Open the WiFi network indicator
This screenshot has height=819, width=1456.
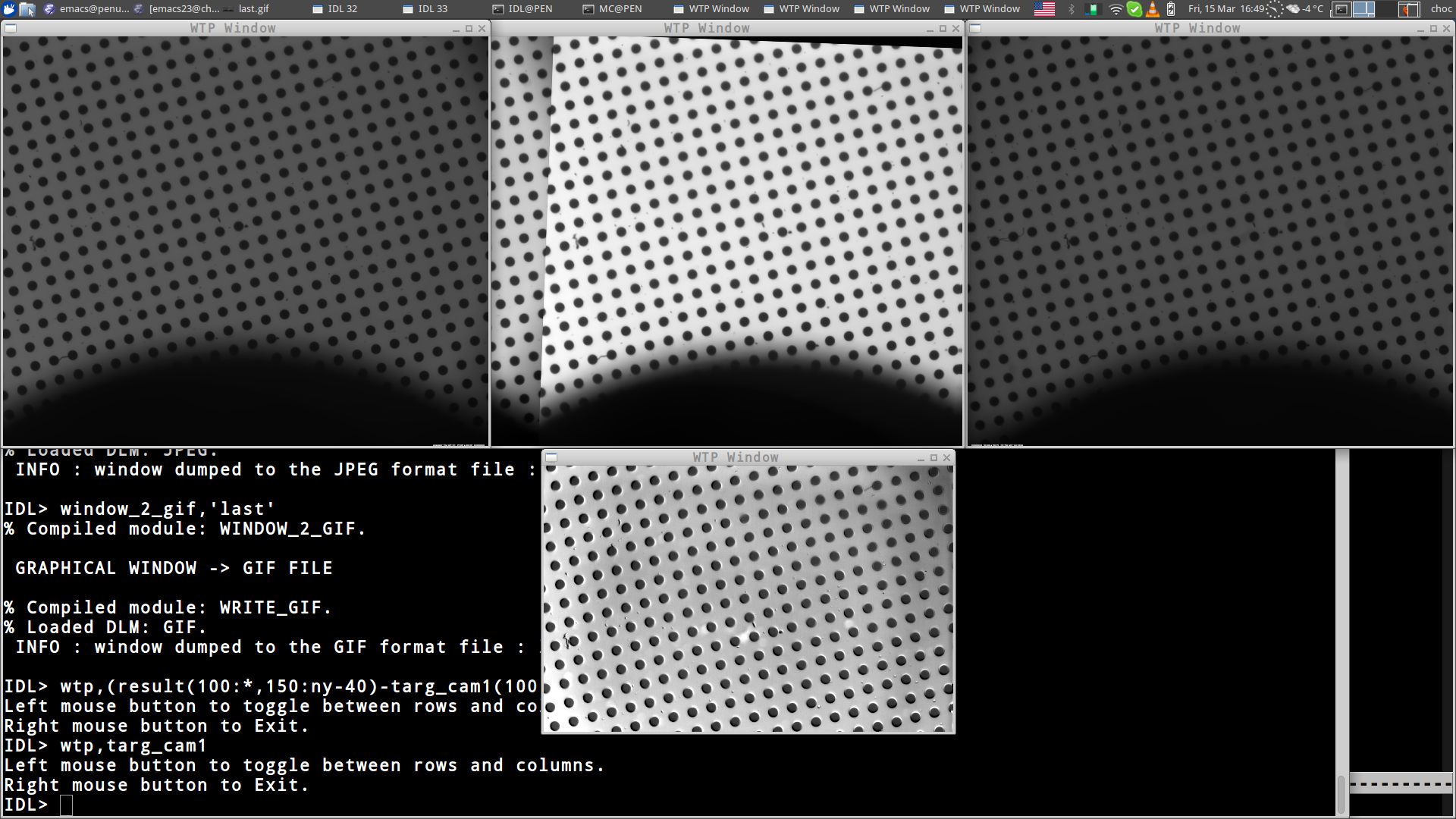tap(1116, 9)
